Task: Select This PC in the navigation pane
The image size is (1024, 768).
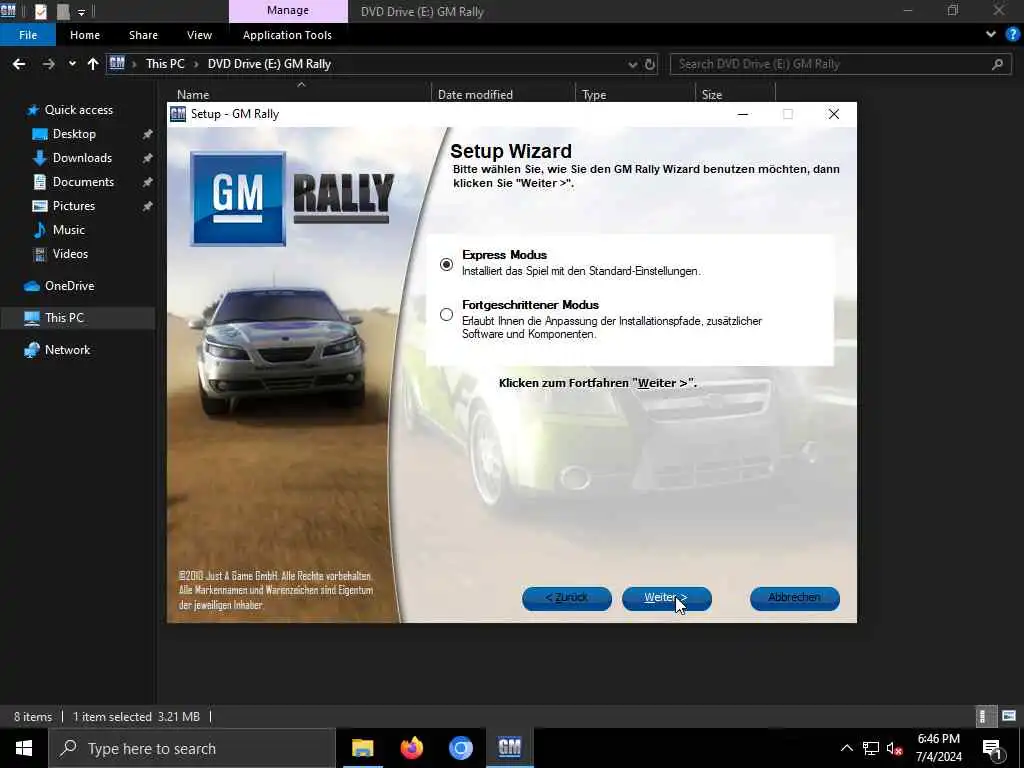Action: click(64, 318)
